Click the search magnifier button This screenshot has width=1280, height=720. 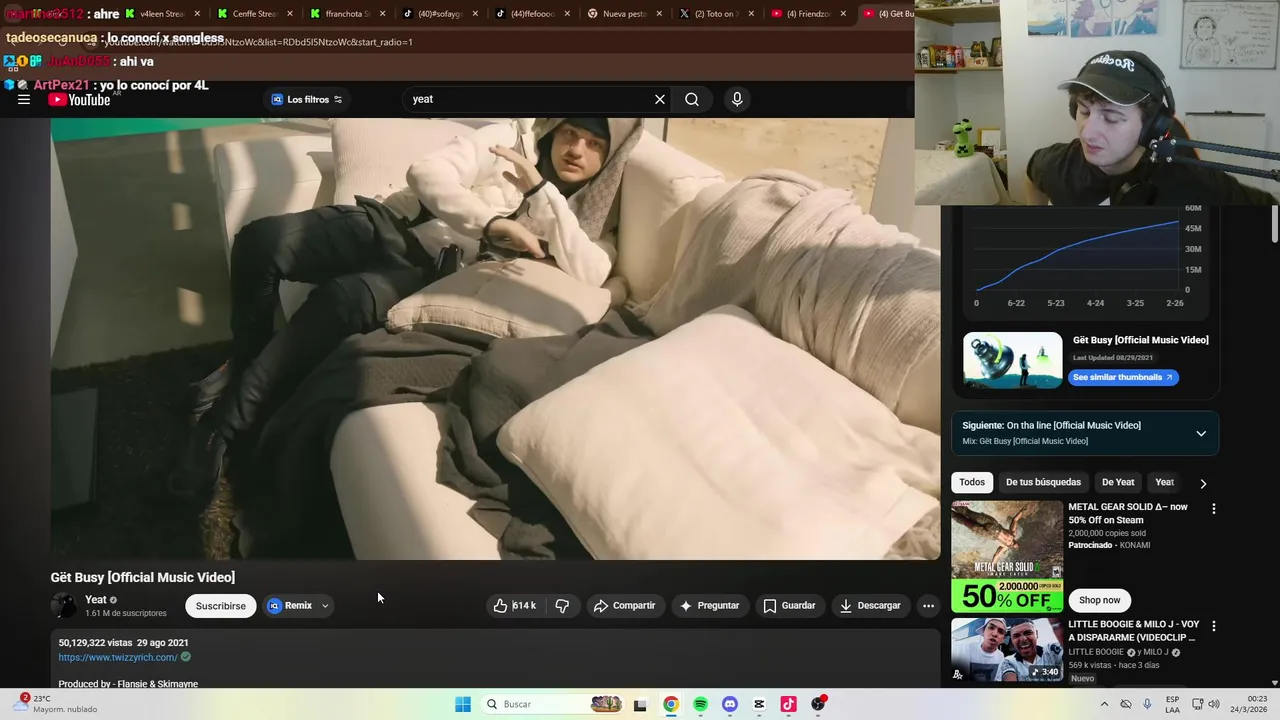pos(692,99)
